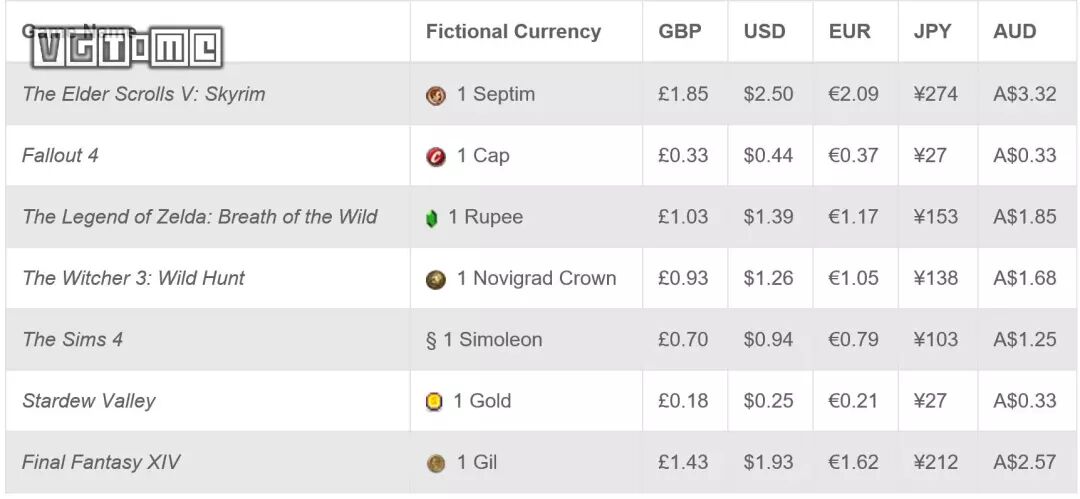Click the Simoleon § symbol
Viewport: 1080px width, 499px height.
click(431, 340)
